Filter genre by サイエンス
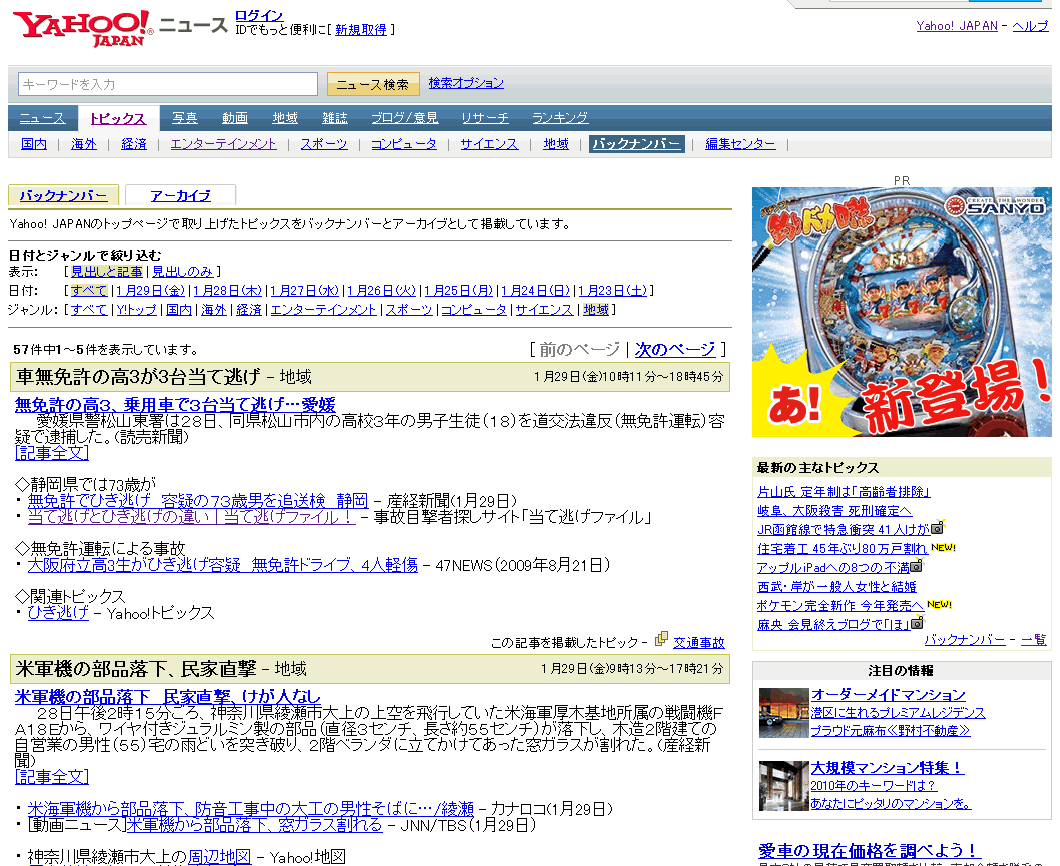Viewport: 1060px width, 866px height. click(544, 310)
